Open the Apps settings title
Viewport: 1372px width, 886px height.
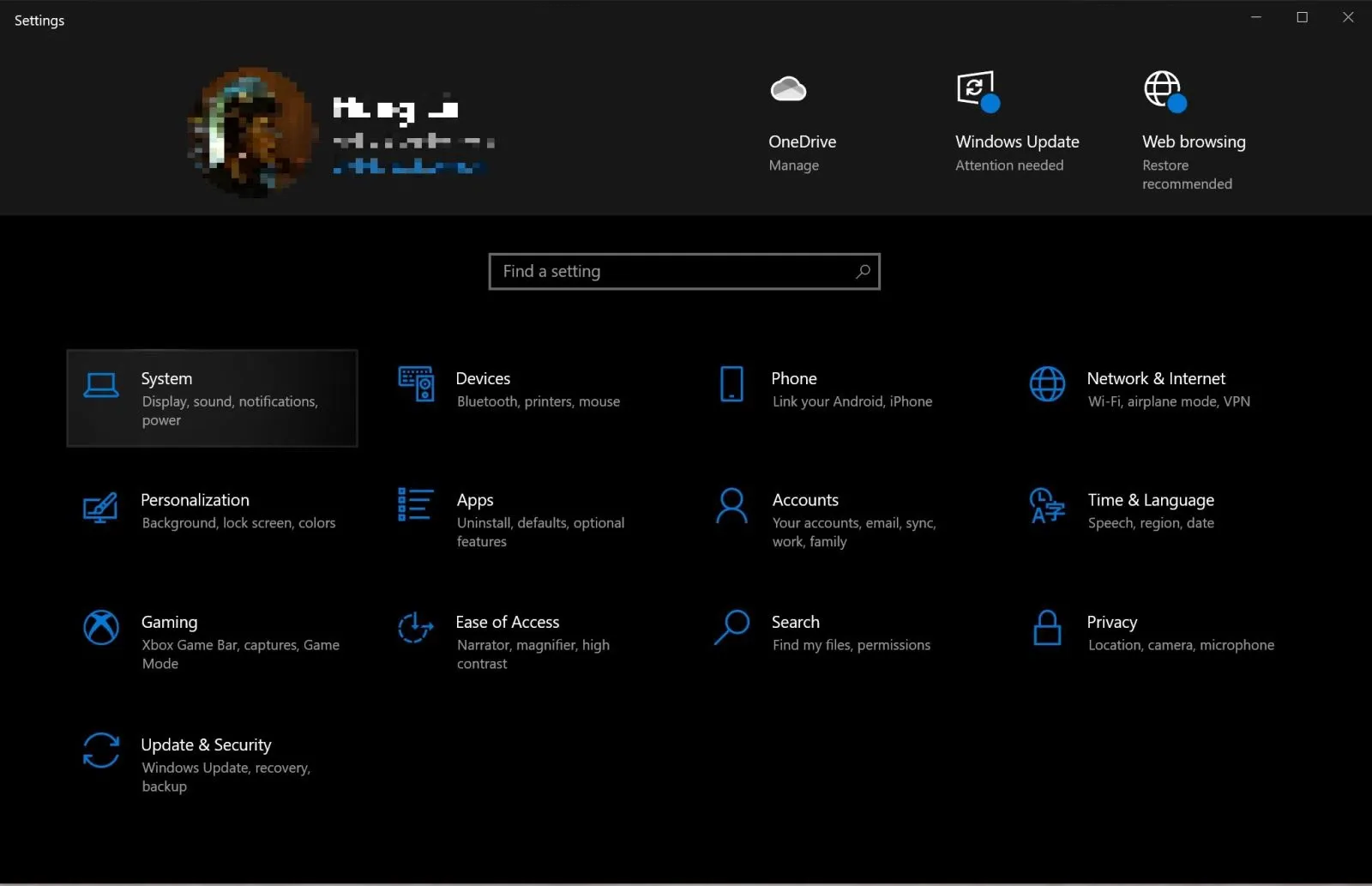(x=475, y=500)
